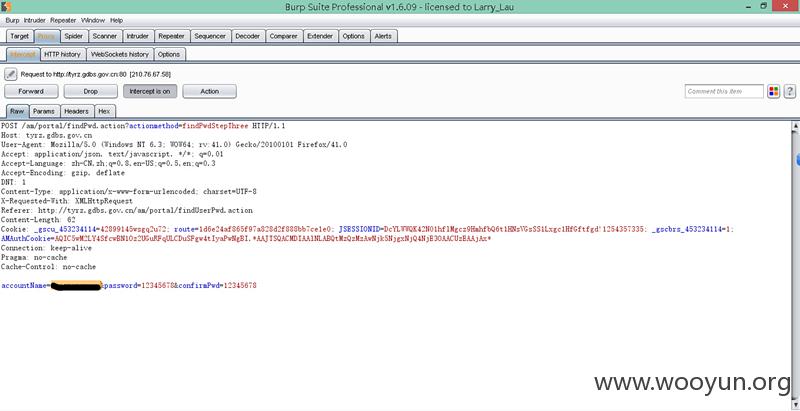
Task: Click the Referer header line
Action: (127, 210)
